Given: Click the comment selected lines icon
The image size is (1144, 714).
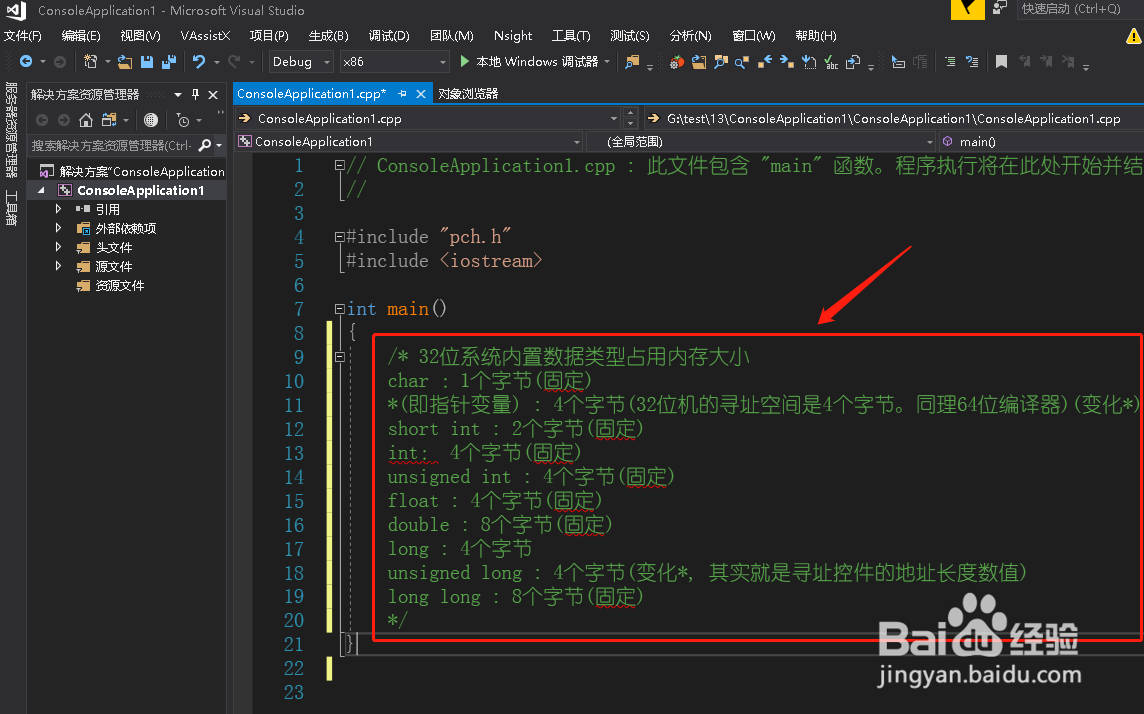Looking at the screenshot, I should tap(950, 62).
